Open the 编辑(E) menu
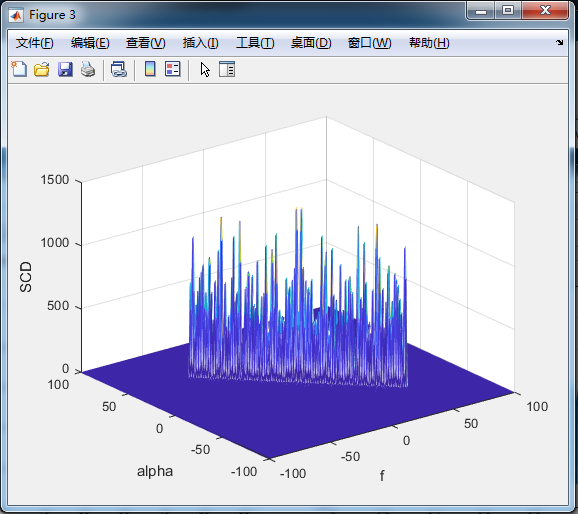Viewport: 578px width, 514px height. click(x=90, y=43)
